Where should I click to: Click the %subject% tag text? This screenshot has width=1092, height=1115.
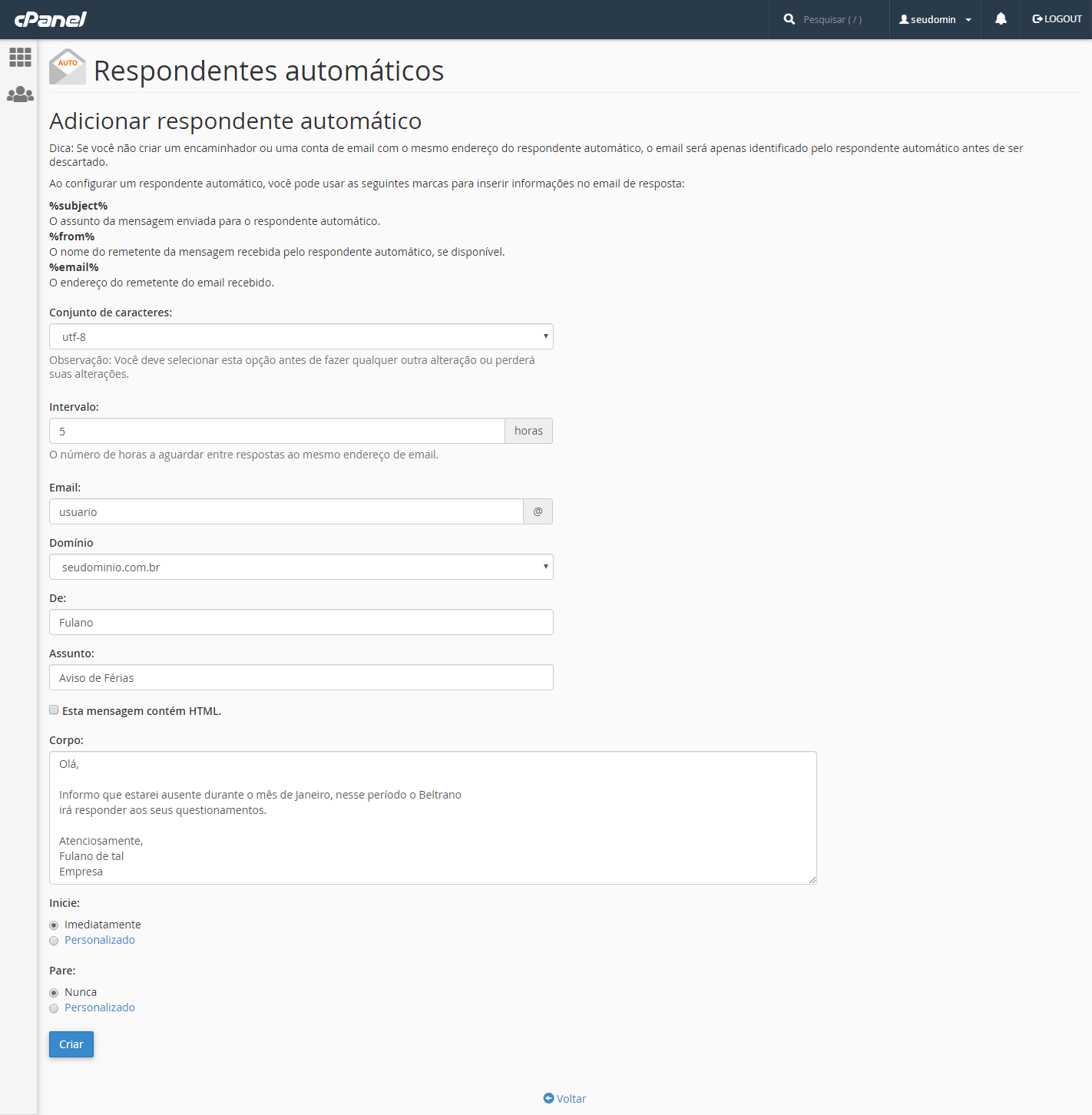click(x=78, y=206)
